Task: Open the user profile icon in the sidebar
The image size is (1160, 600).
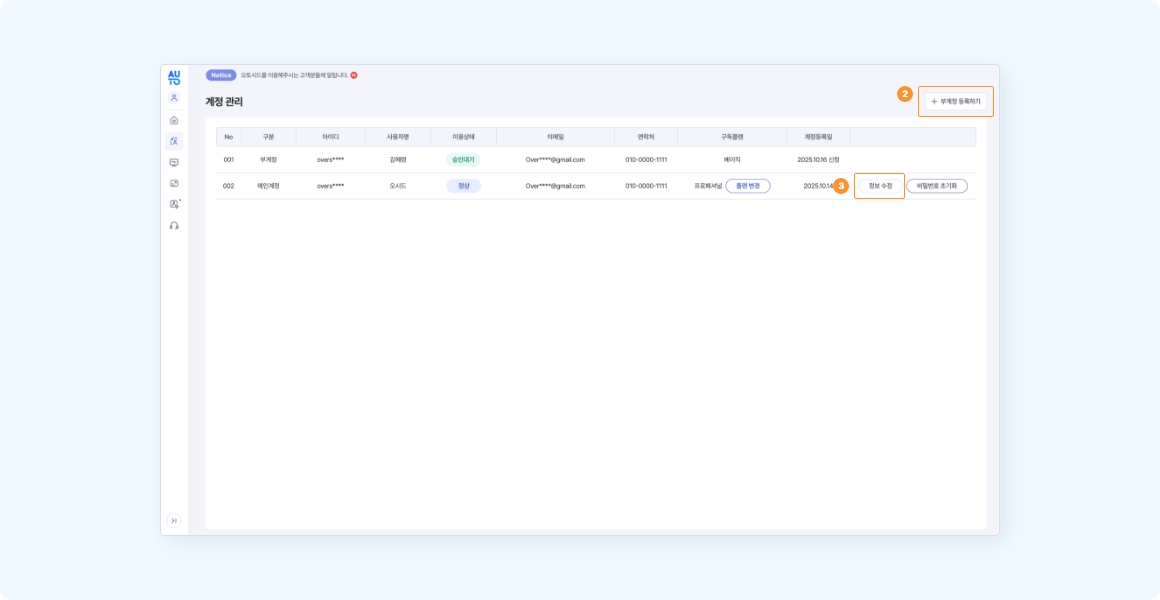Action: 174,98
